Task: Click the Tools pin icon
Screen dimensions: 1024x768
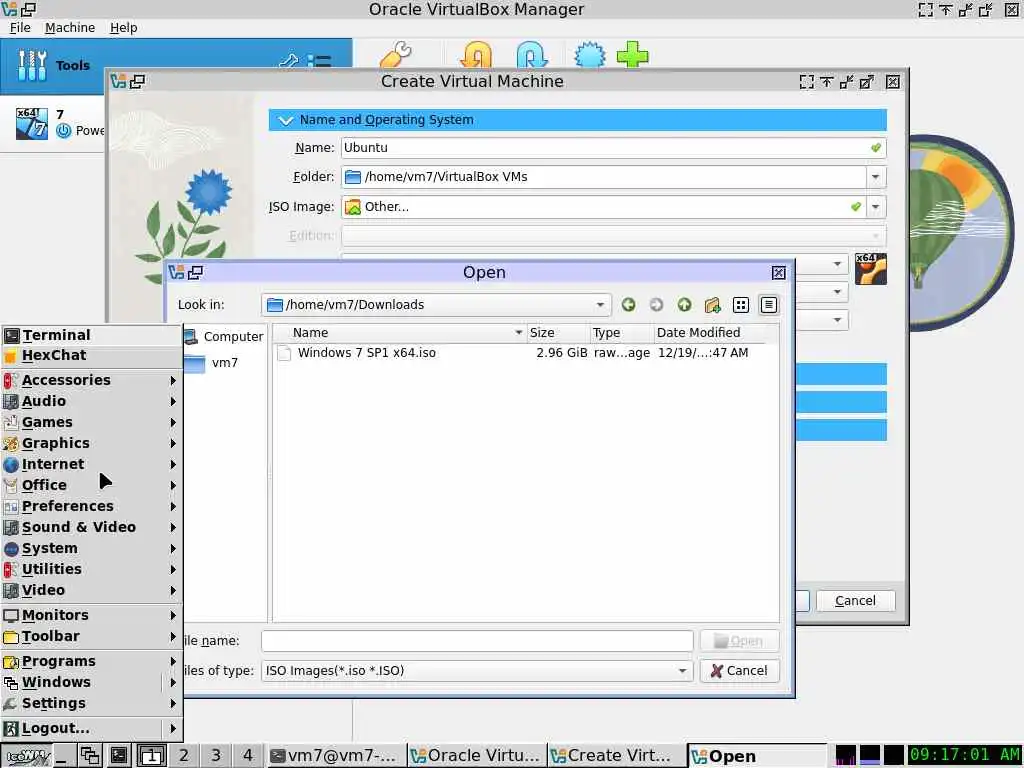Action: [288, 62]
